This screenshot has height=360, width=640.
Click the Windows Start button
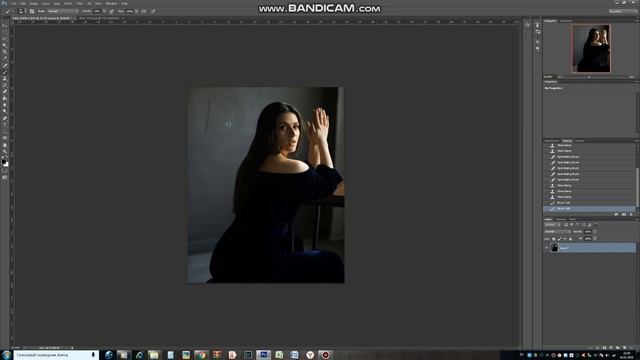pos(6,355)
